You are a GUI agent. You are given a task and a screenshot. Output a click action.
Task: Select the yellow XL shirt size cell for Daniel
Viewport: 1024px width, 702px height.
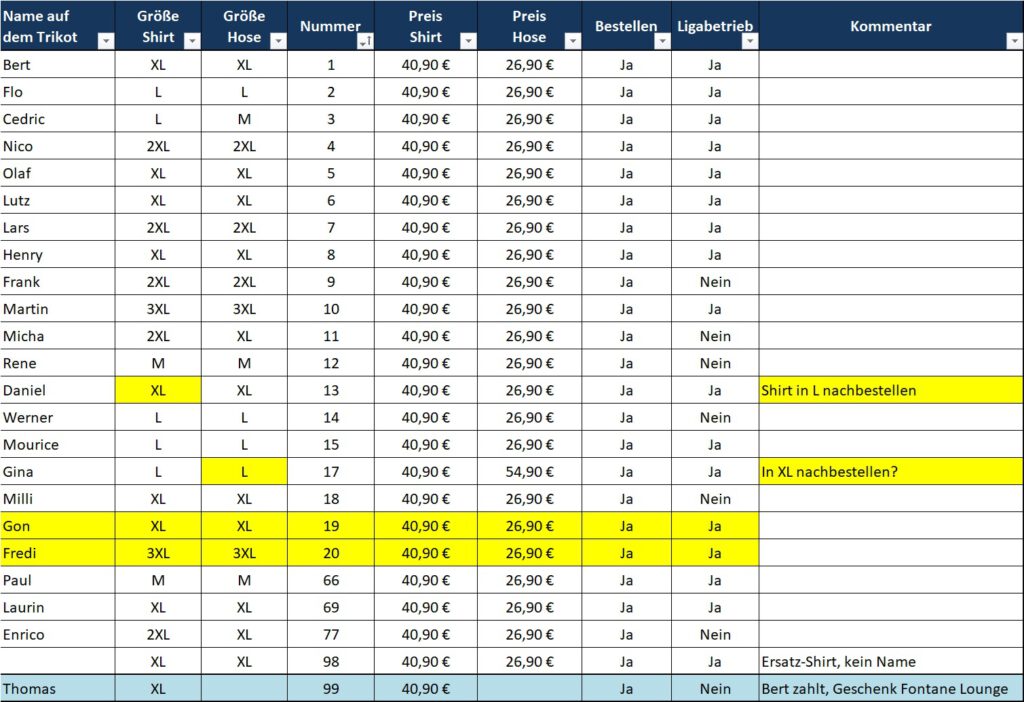point(158,390)
